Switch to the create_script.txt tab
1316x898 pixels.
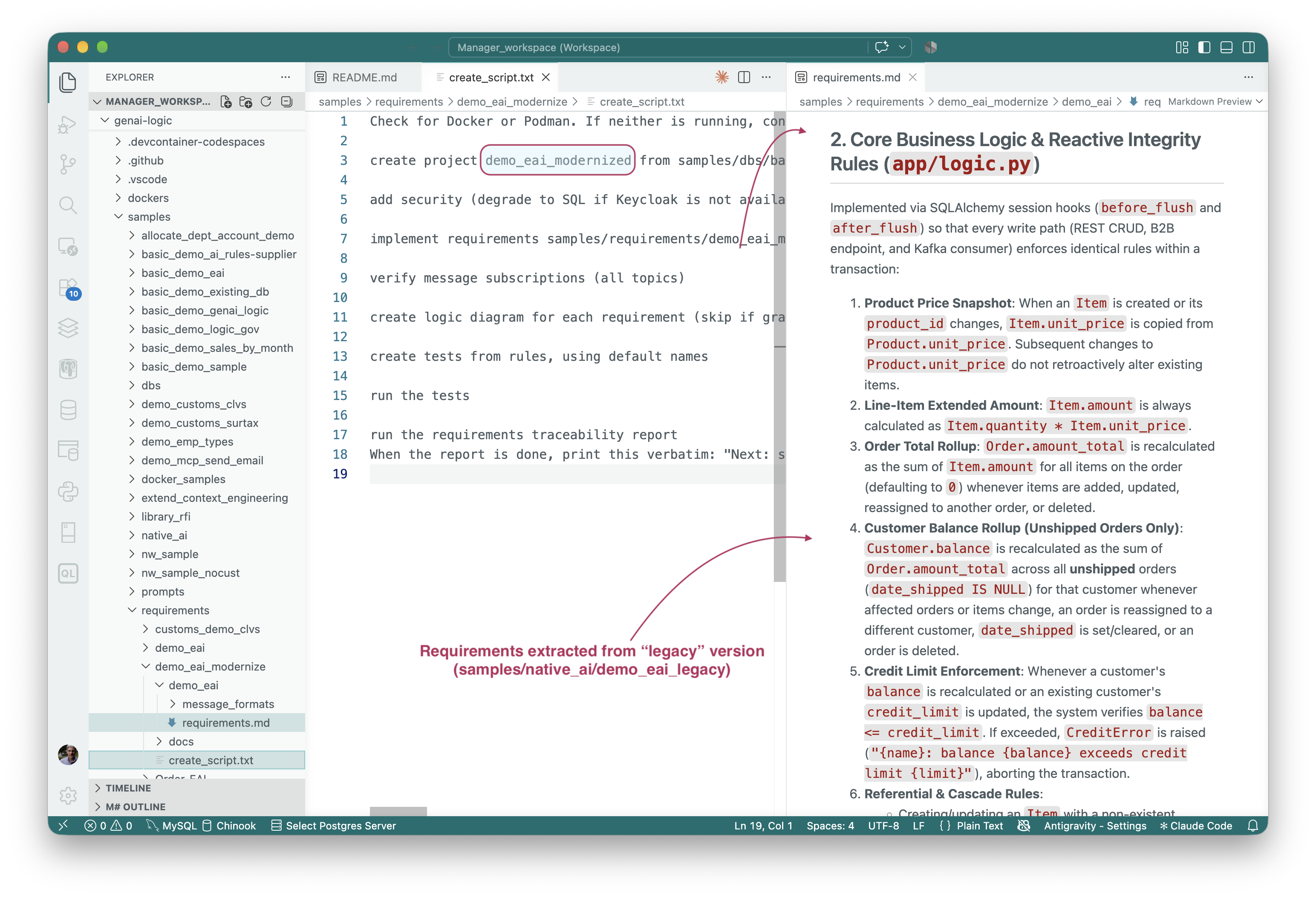491,77
